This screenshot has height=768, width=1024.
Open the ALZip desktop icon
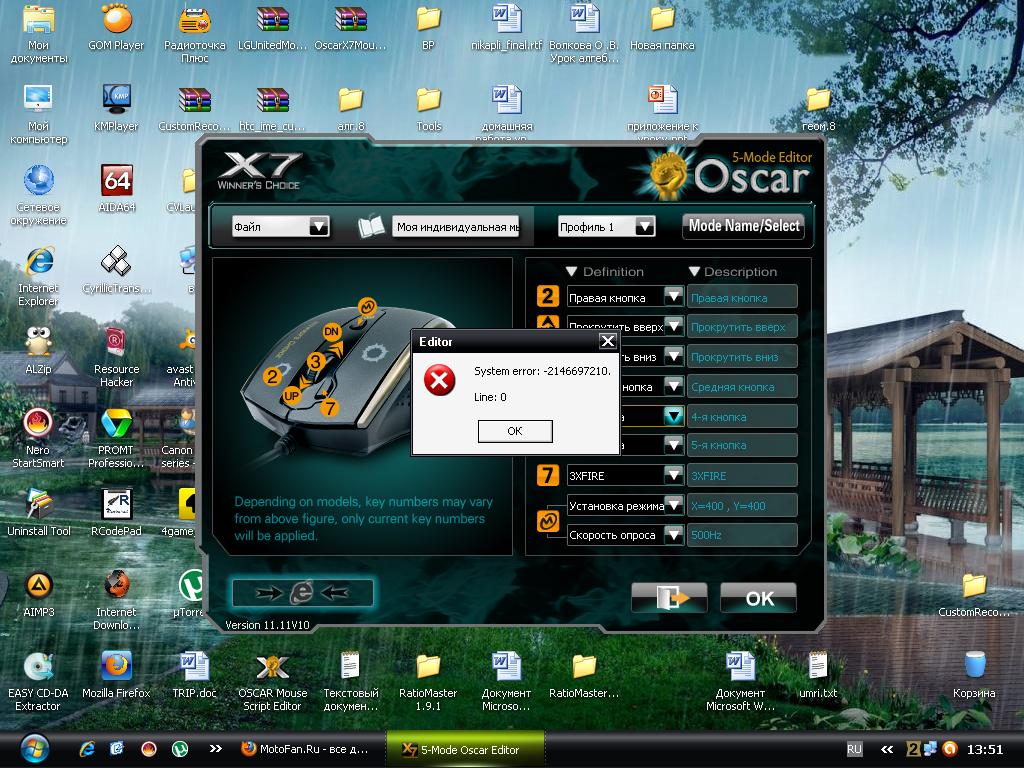click(x=38, y=351)
